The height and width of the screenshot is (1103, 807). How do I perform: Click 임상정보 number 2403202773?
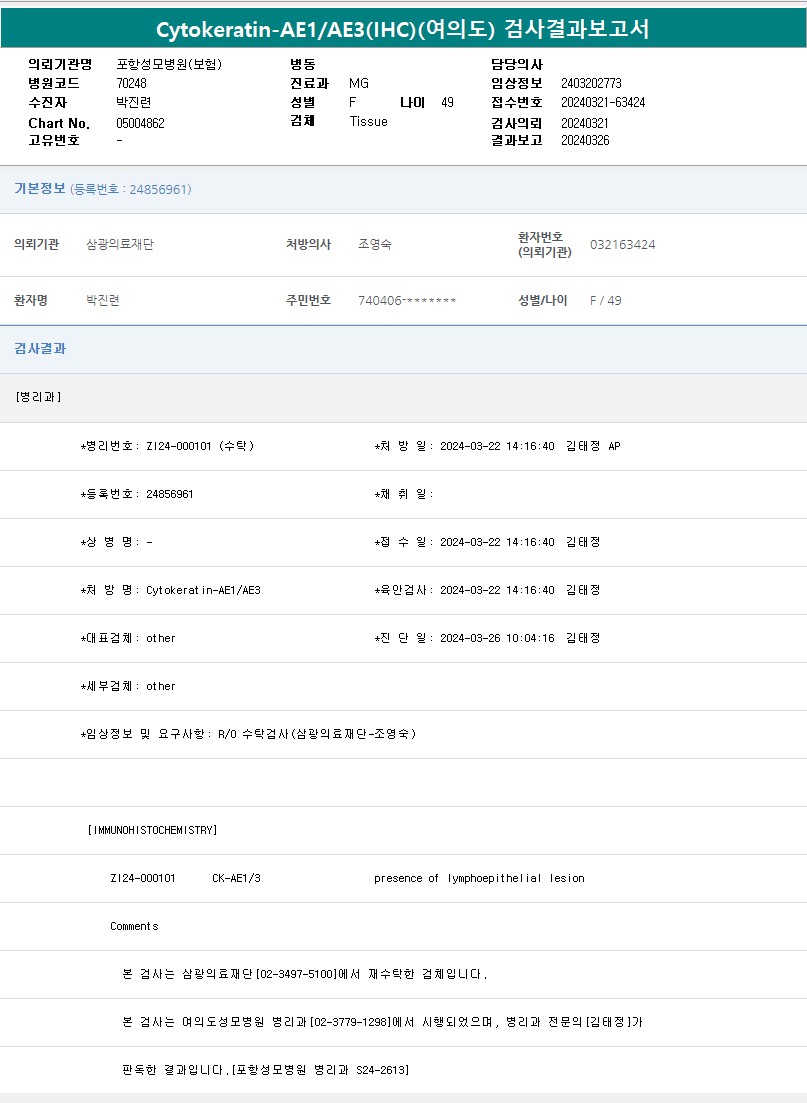tap(591, 83)
